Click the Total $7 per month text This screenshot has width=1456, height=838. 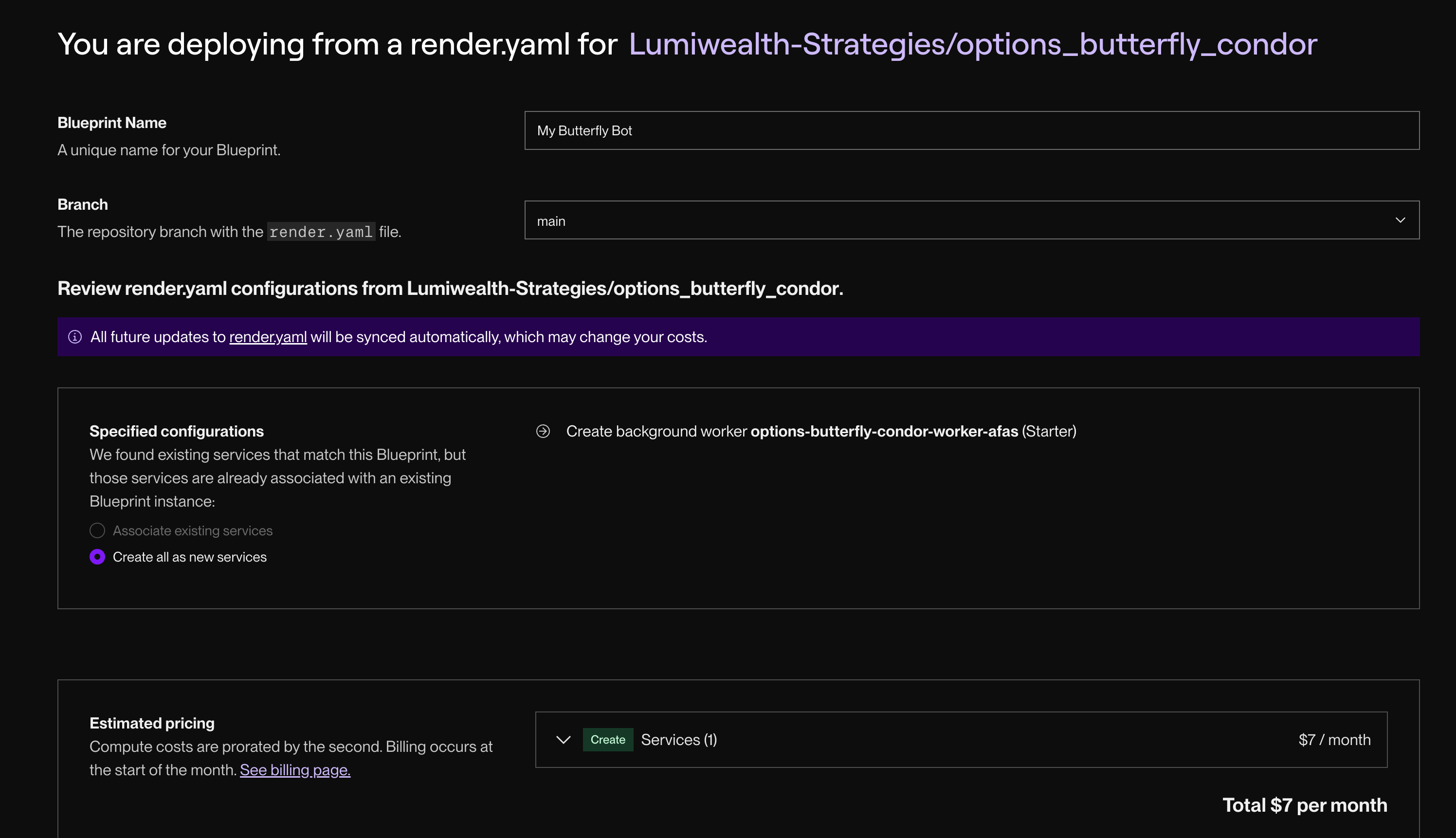pos(1304,804)
